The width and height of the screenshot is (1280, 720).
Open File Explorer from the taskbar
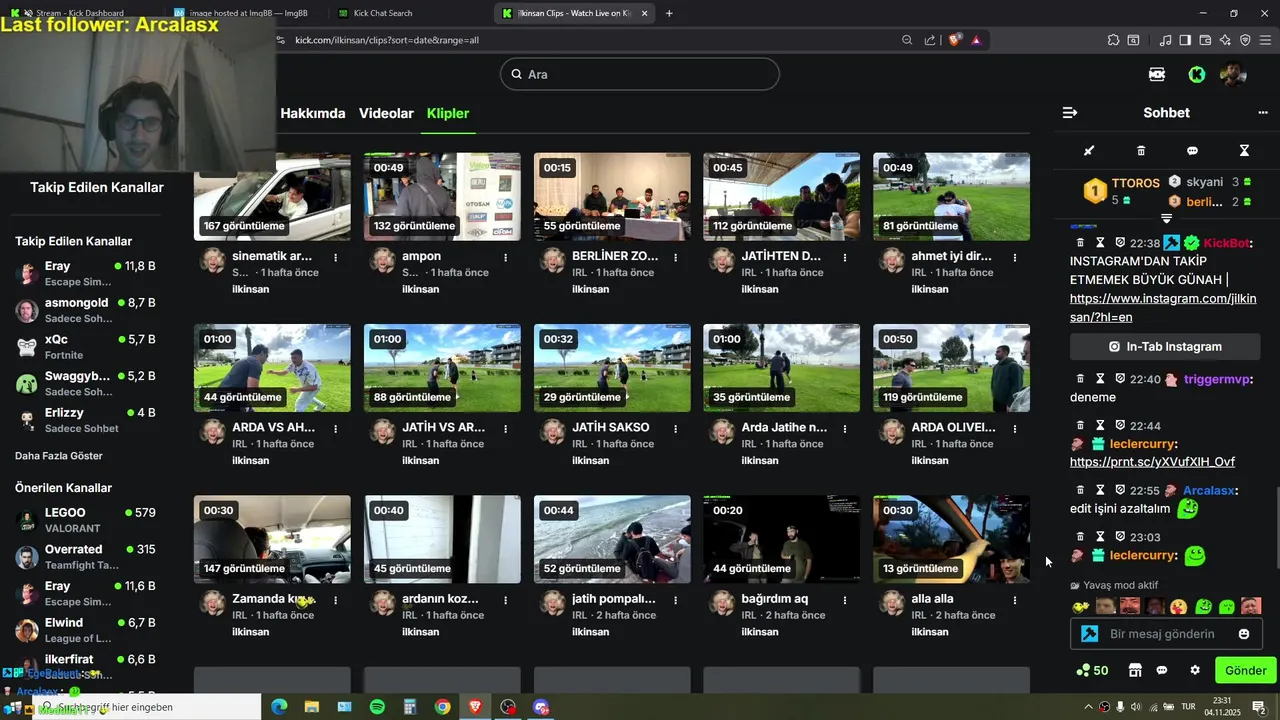312,707
